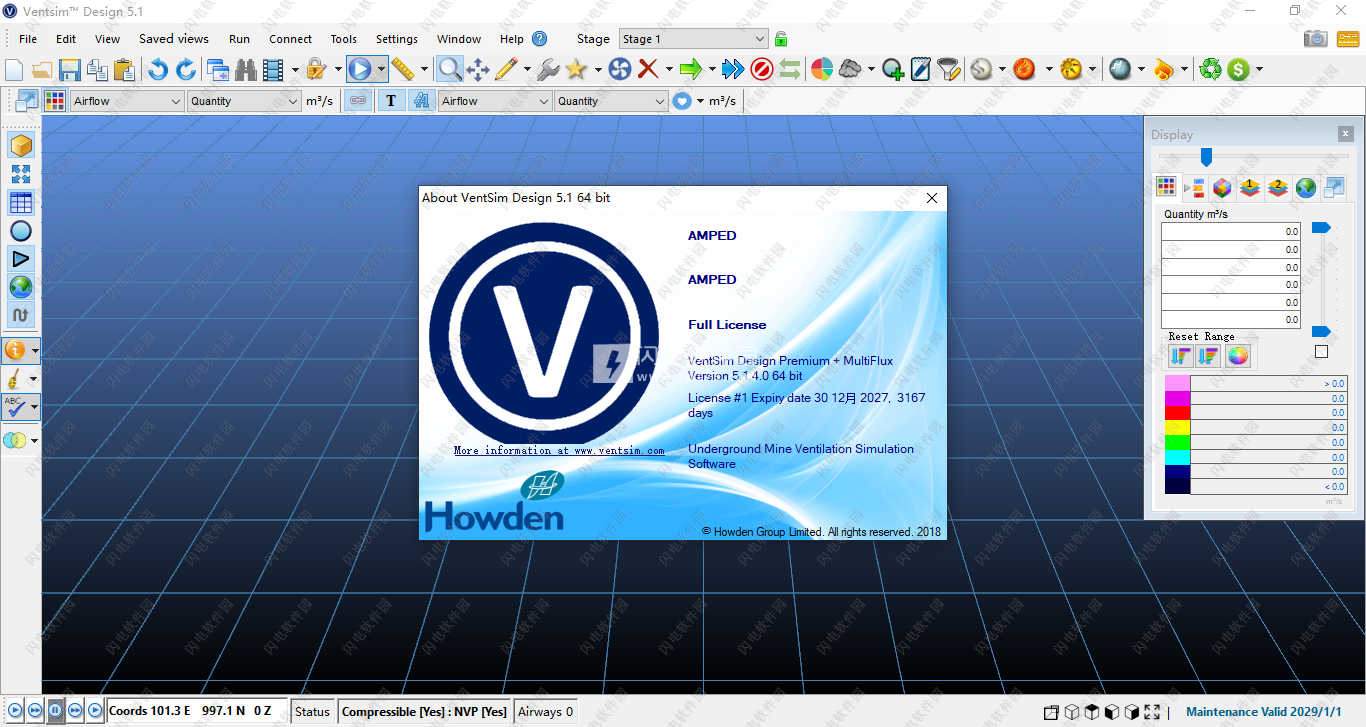
Task: Open the Settings menu
Action: click(397, 39)
